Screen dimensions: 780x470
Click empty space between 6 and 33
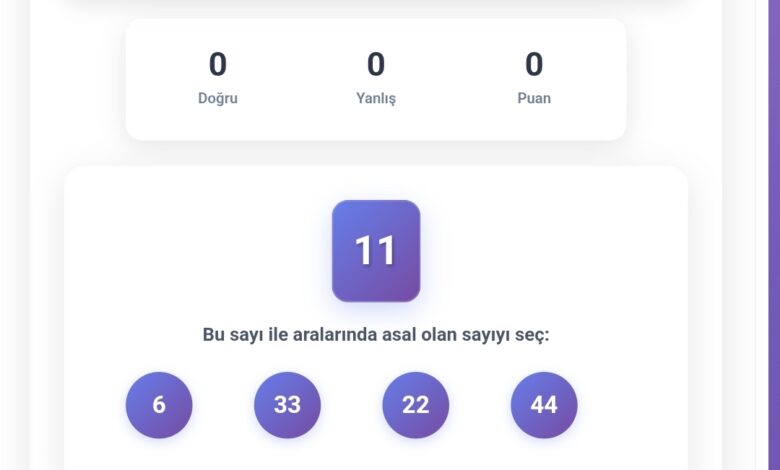[223, 405]
